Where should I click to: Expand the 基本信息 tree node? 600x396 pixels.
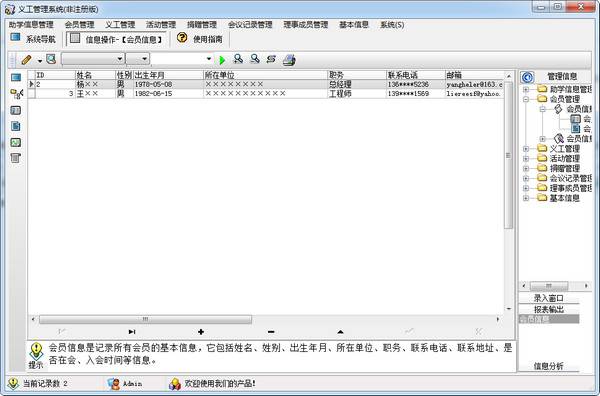tap(526, 198)
